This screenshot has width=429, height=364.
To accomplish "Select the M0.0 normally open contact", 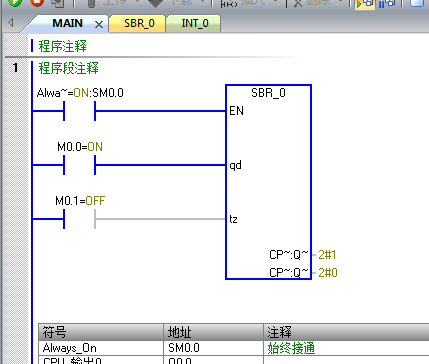I will [x=79, y=165].
